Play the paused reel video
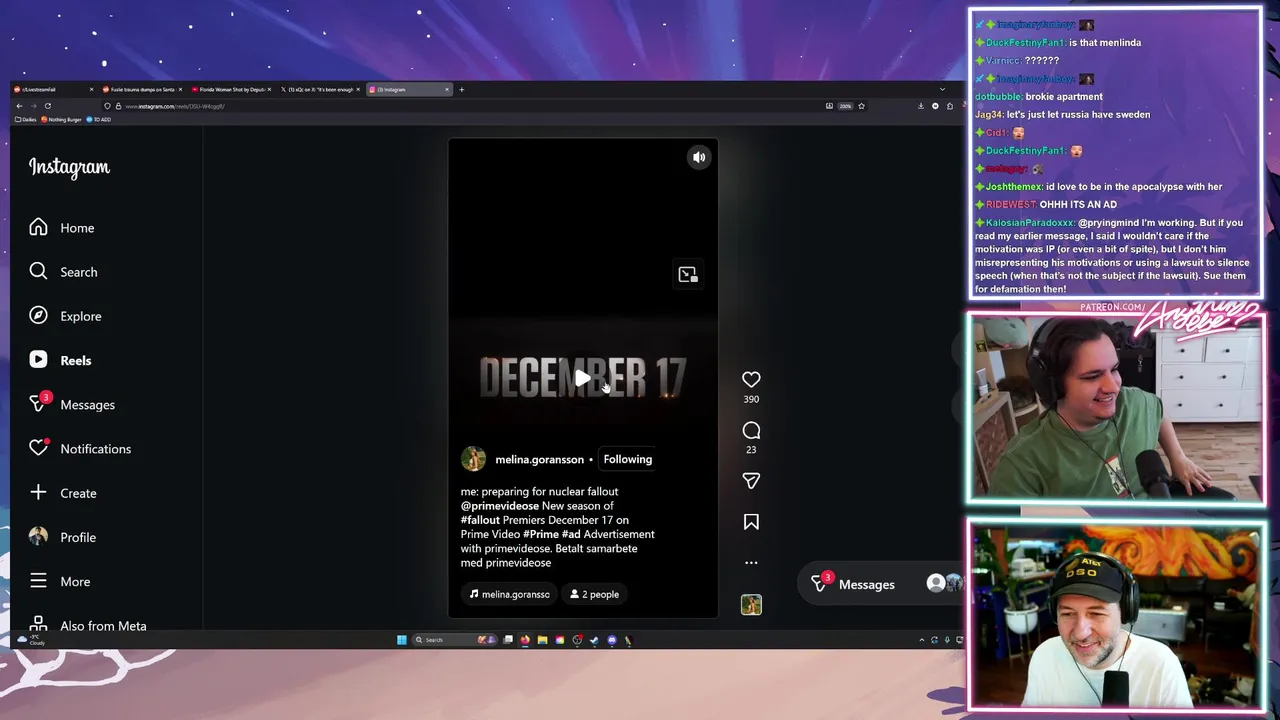 pyautogui.click(x=583, y=378)
